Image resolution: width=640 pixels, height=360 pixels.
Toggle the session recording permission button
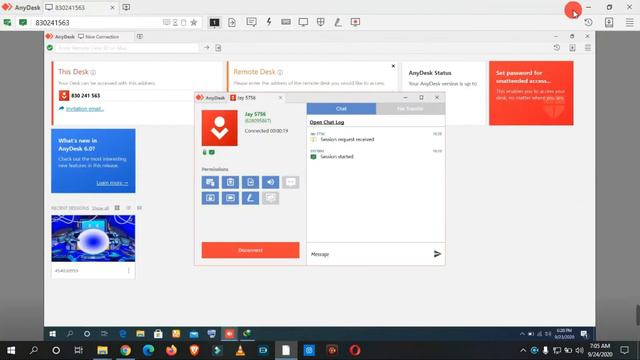(230, 198)
